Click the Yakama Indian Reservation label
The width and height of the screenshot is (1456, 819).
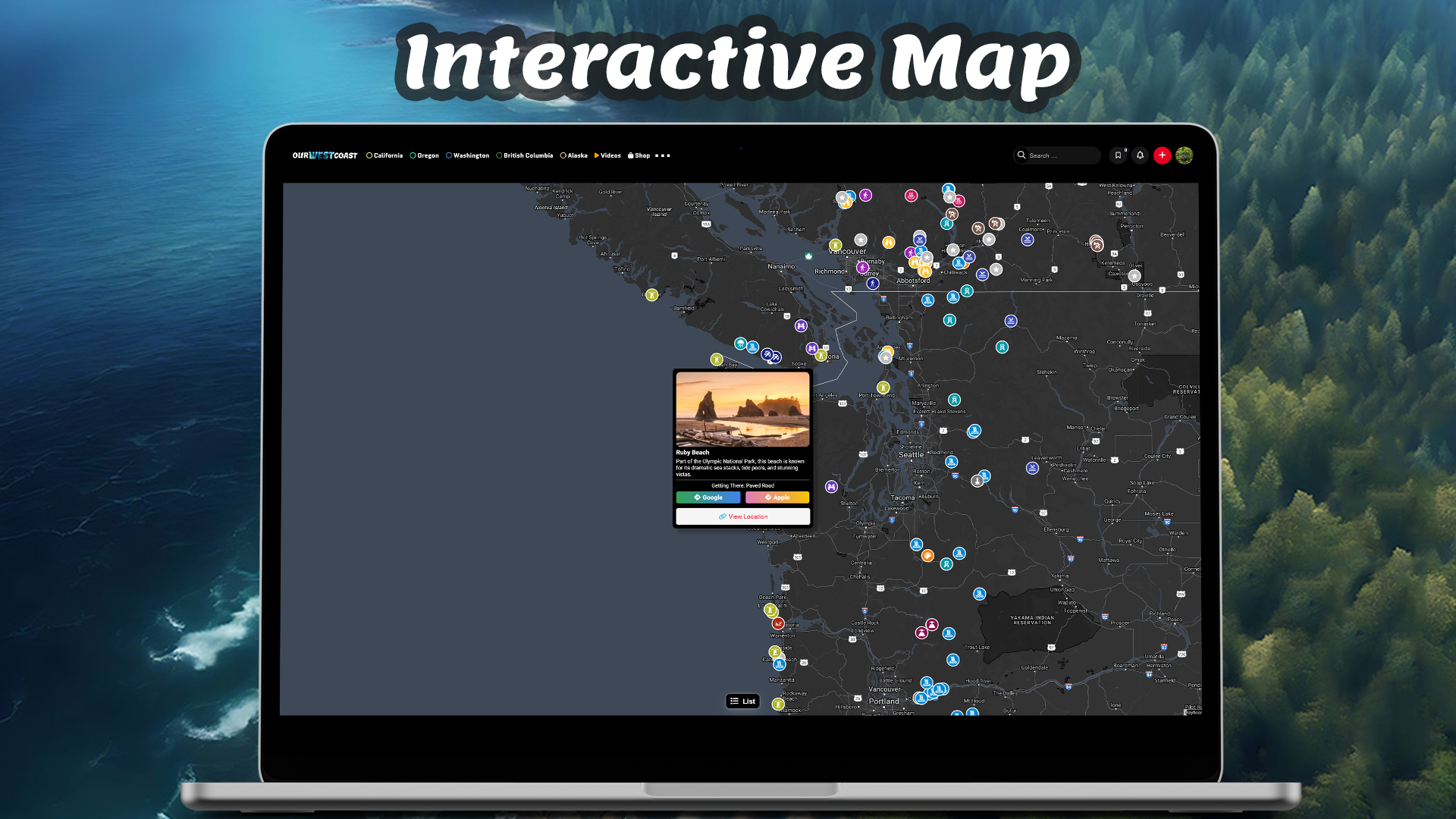1032,620
